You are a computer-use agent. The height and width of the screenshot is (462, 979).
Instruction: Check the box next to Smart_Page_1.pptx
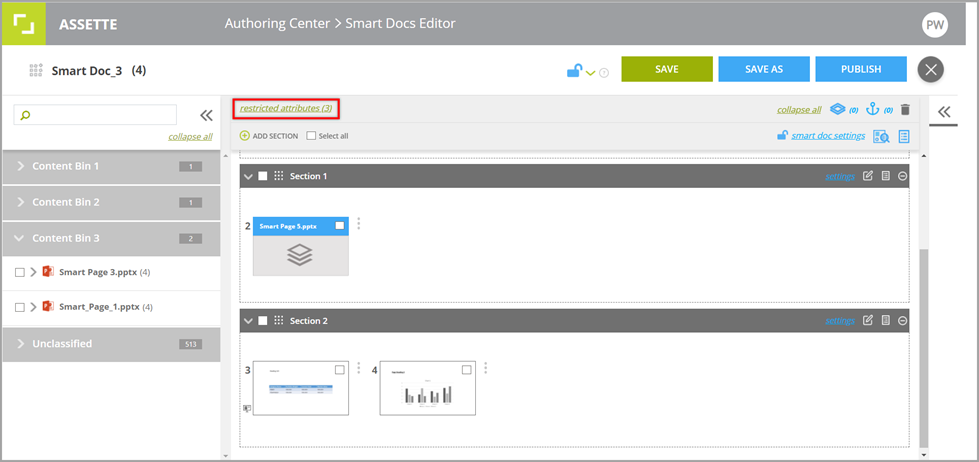pos(19,307)
